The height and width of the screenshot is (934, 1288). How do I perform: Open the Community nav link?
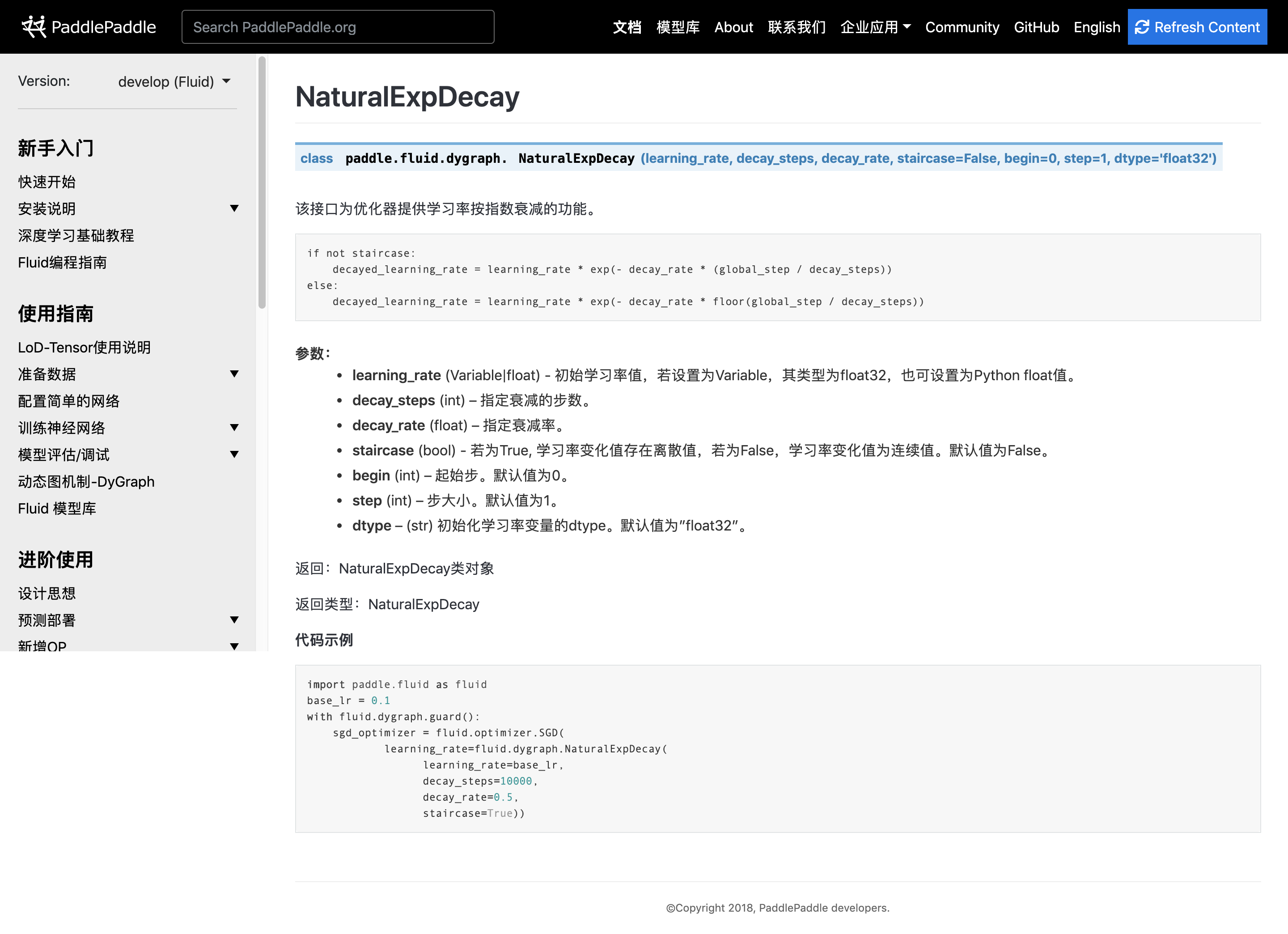tap(962, 27)
